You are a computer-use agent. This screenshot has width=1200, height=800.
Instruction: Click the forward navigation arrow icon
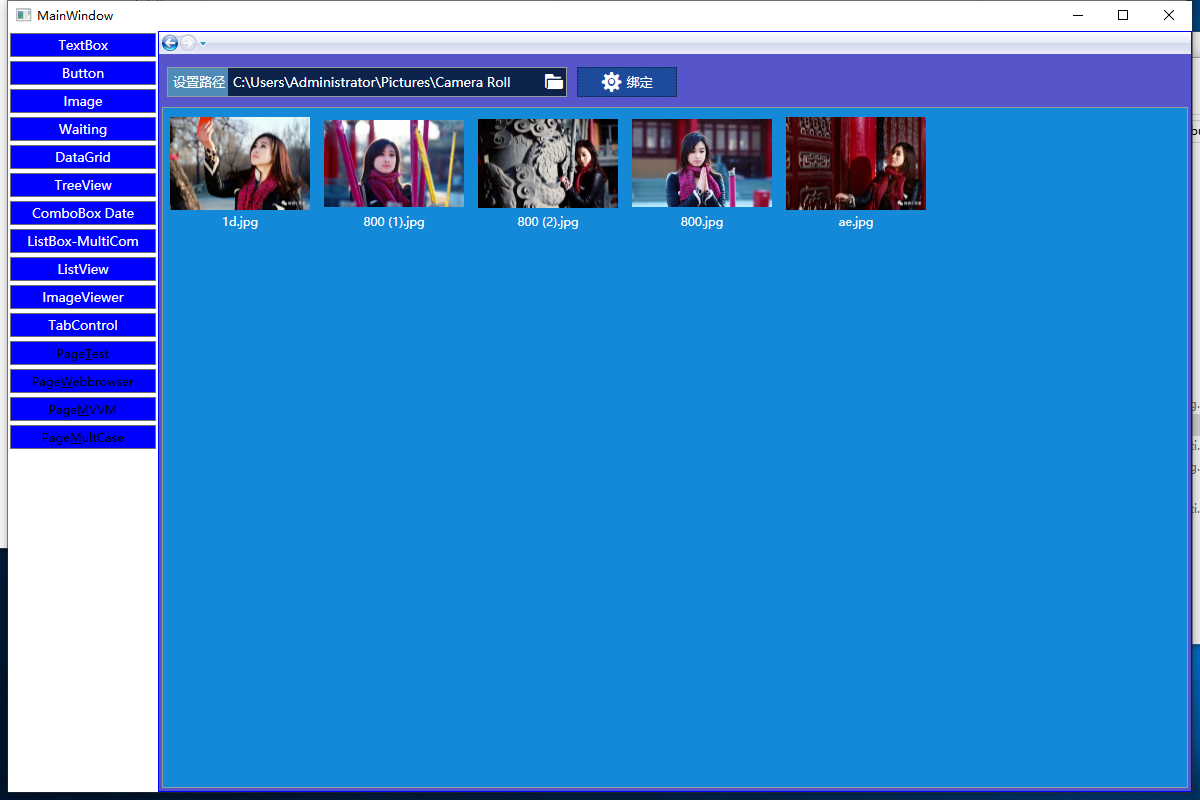pos(188,43)
